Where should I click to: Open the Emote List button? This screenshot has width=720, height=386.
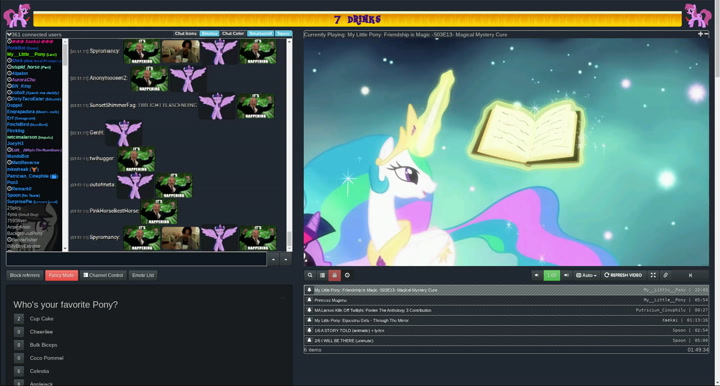pos(143,275)
